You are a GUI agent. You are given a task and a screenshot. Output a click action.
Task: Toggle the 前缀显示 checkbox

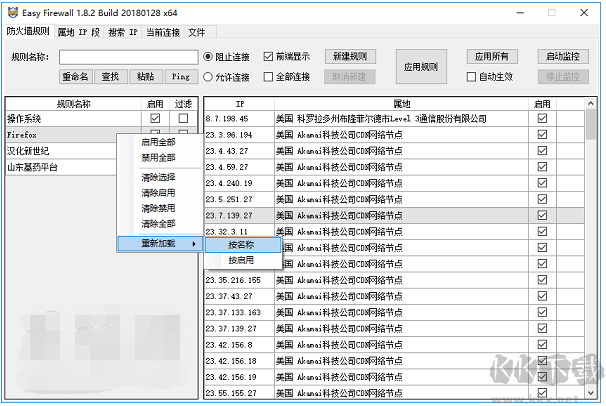click(268, 56)
